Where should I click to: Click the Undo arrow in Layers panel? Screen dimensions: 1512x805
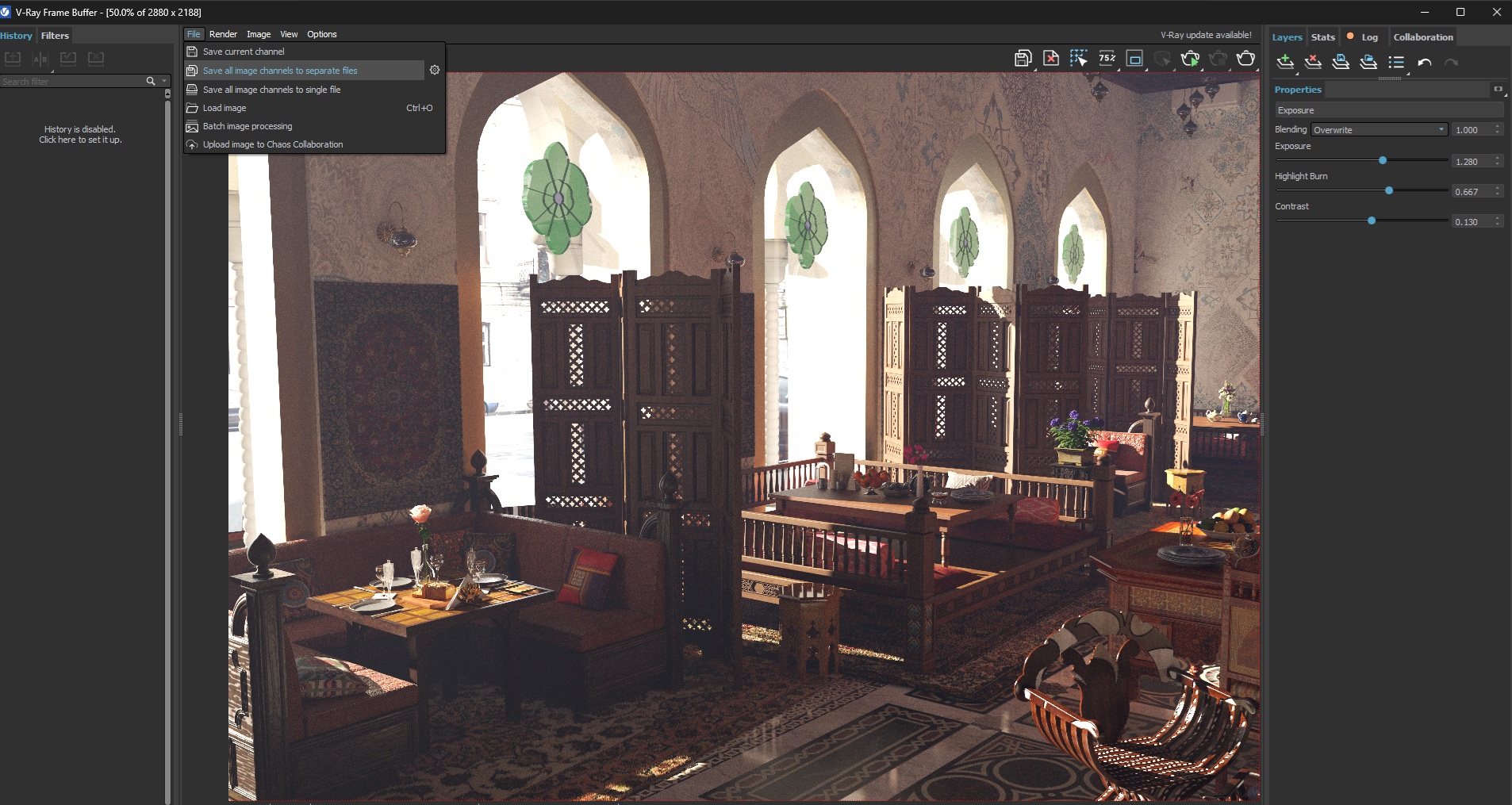(x=1425, y=63)
